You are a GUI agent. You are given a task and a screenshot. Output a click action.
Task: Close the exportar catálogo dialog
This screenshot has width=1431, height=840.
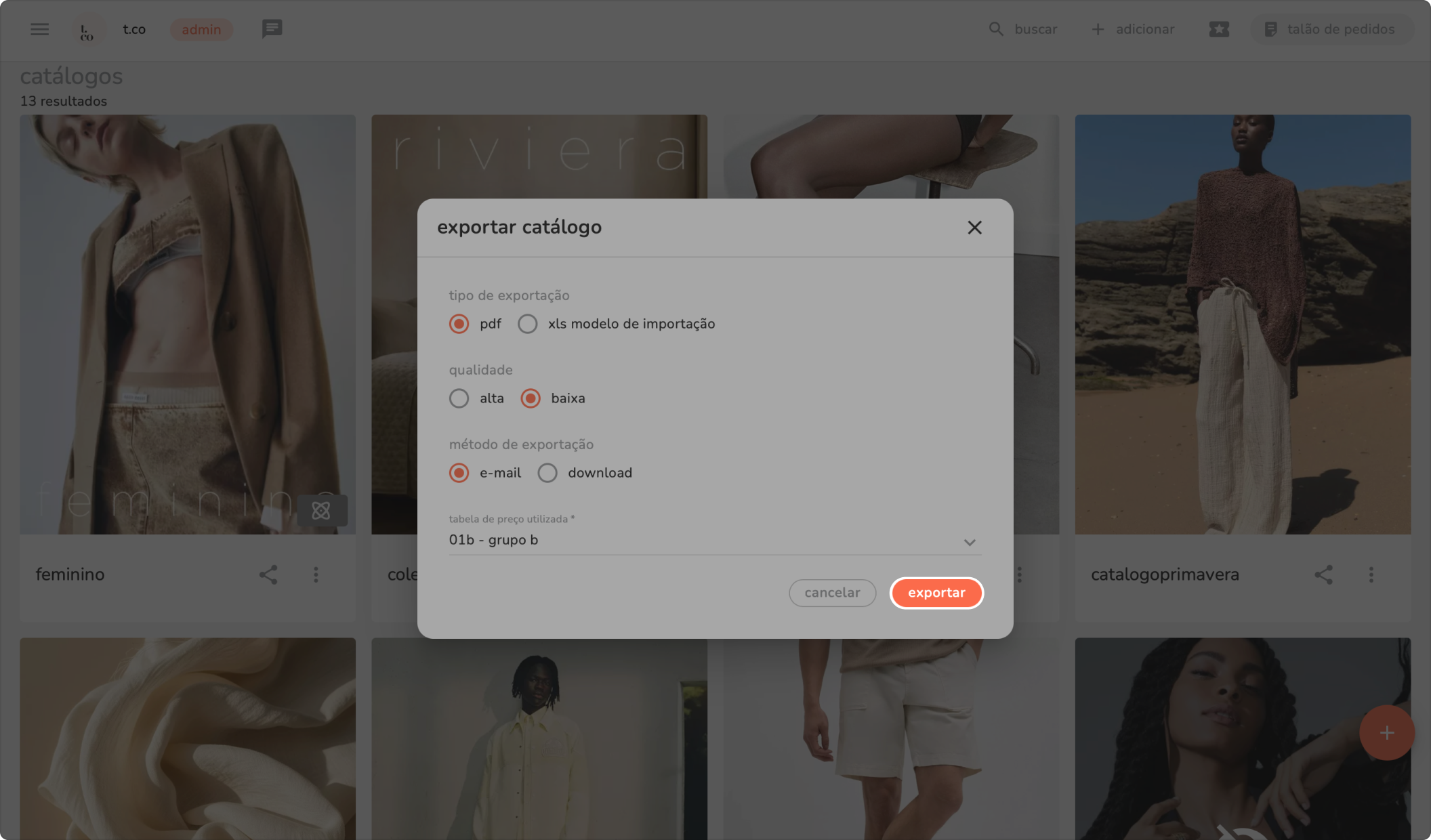tap(974, 228)
